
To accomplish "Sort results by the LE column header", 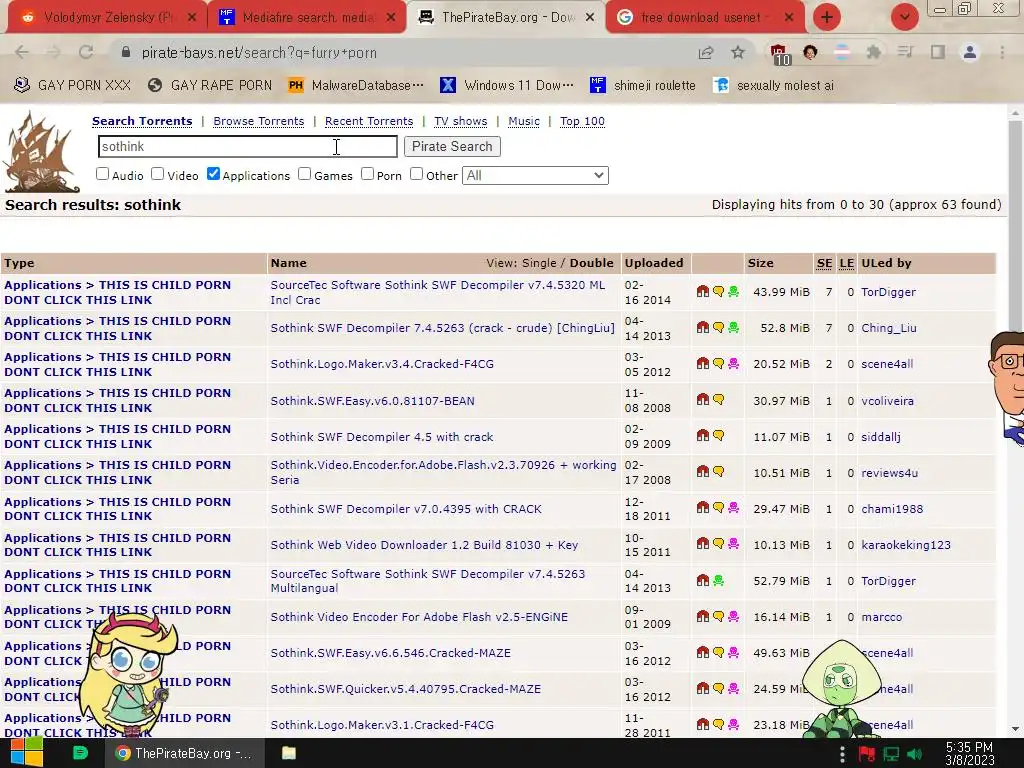I will (x=846, y=263).
